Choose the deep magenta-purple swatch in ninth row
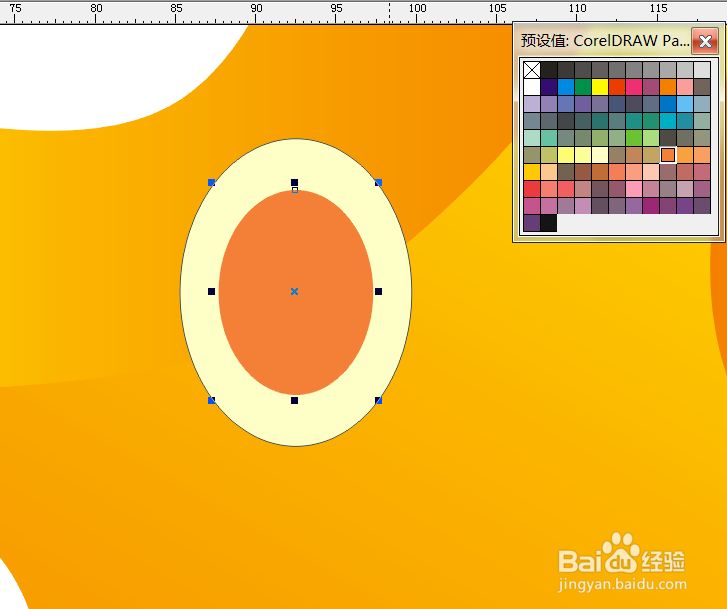This screenshot has width=727, height=609. click(651, 206)
